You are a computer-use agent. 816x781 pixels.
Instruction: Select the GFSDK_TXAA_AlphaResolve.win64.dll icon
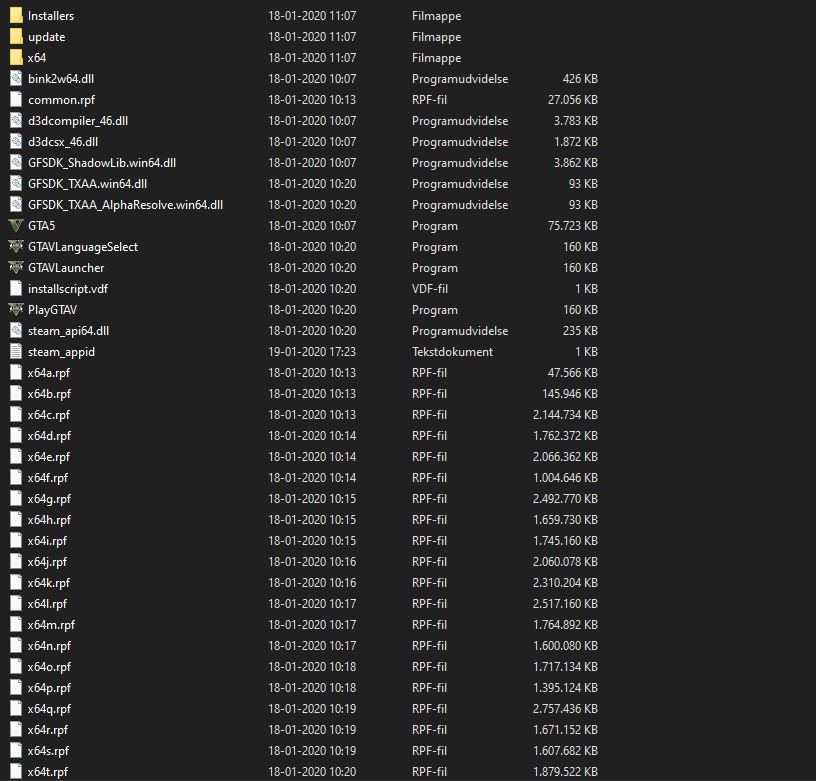coord(16,204)
